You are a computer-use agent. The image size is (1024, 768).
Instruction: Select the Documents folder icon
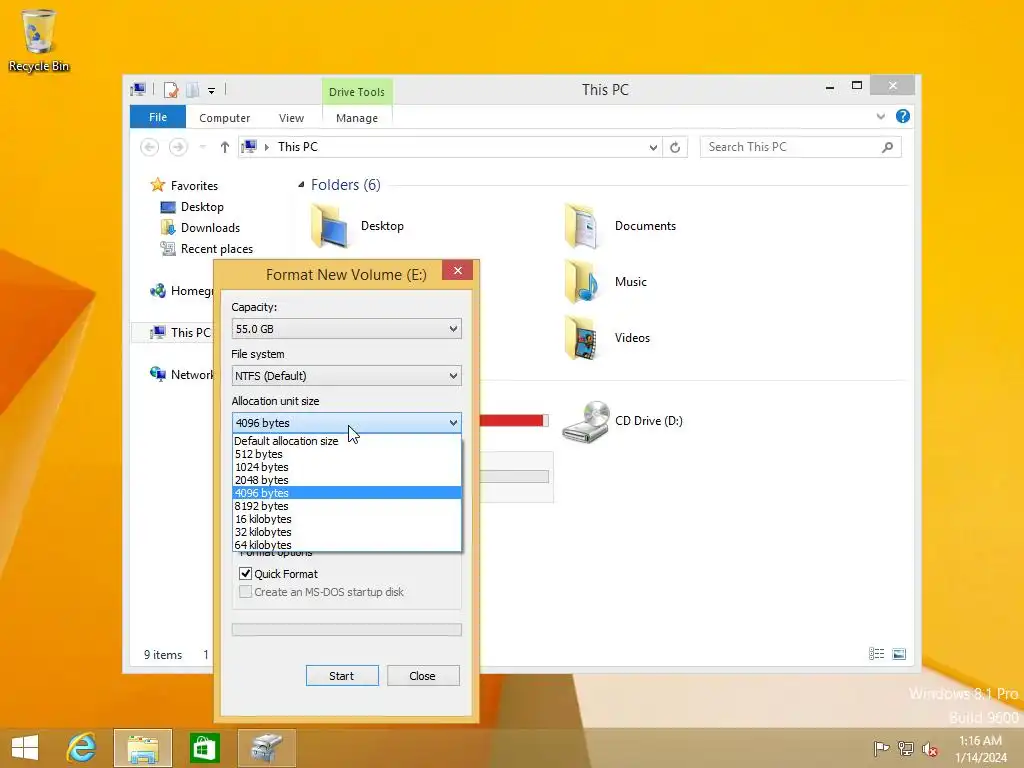coord(581,226)
